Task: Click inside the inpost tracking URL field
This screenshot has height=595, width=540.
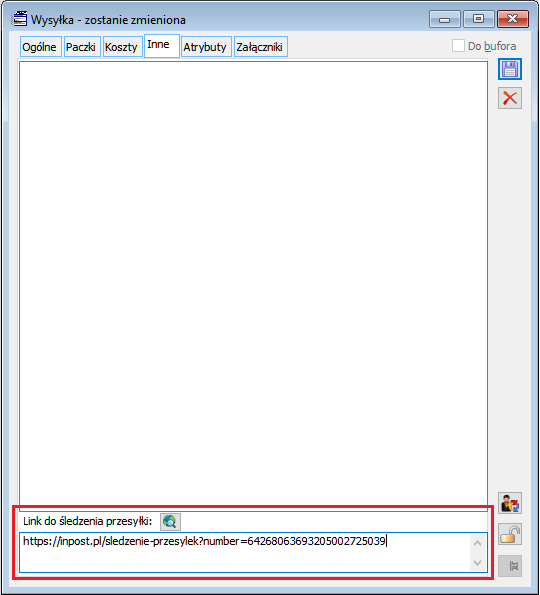Action: [x=245, y=552]
